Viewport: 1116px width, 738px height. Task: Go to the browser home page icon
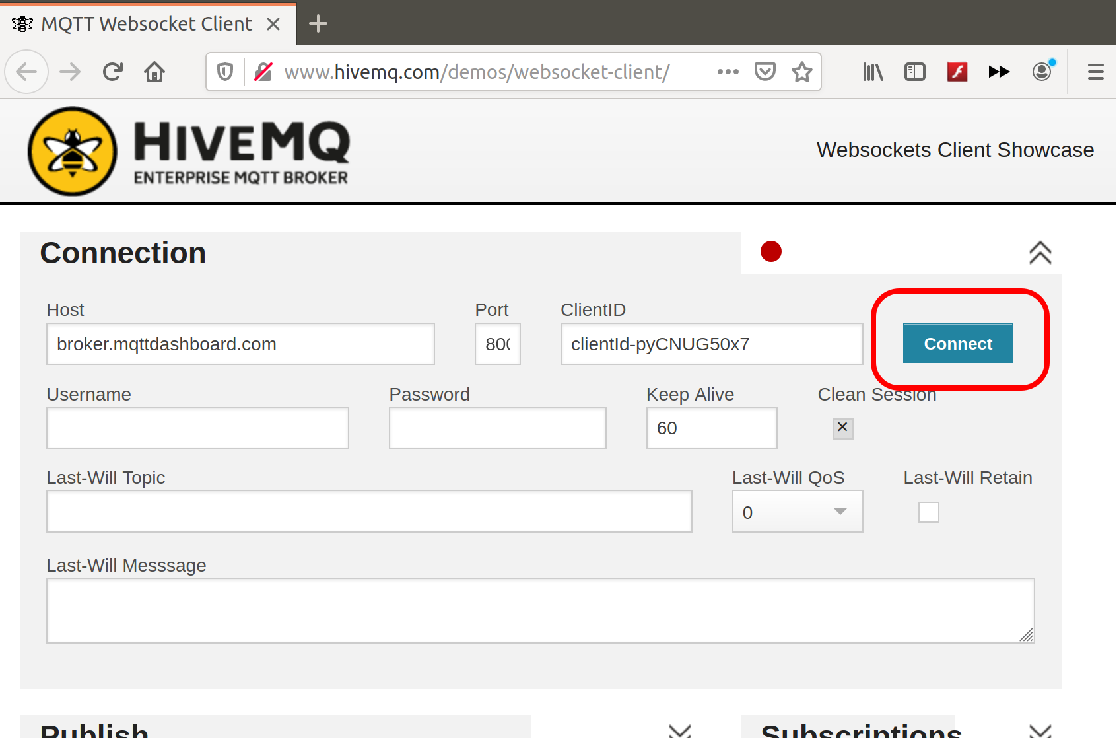(x=154, y=72)
